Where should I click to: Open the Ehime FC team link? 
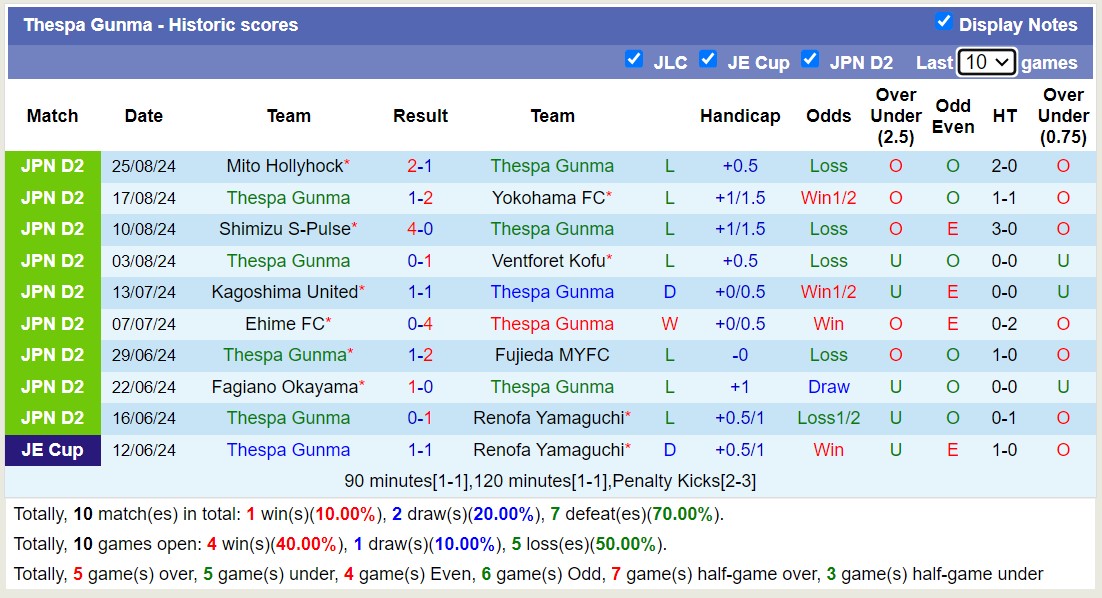coord(284,324)
